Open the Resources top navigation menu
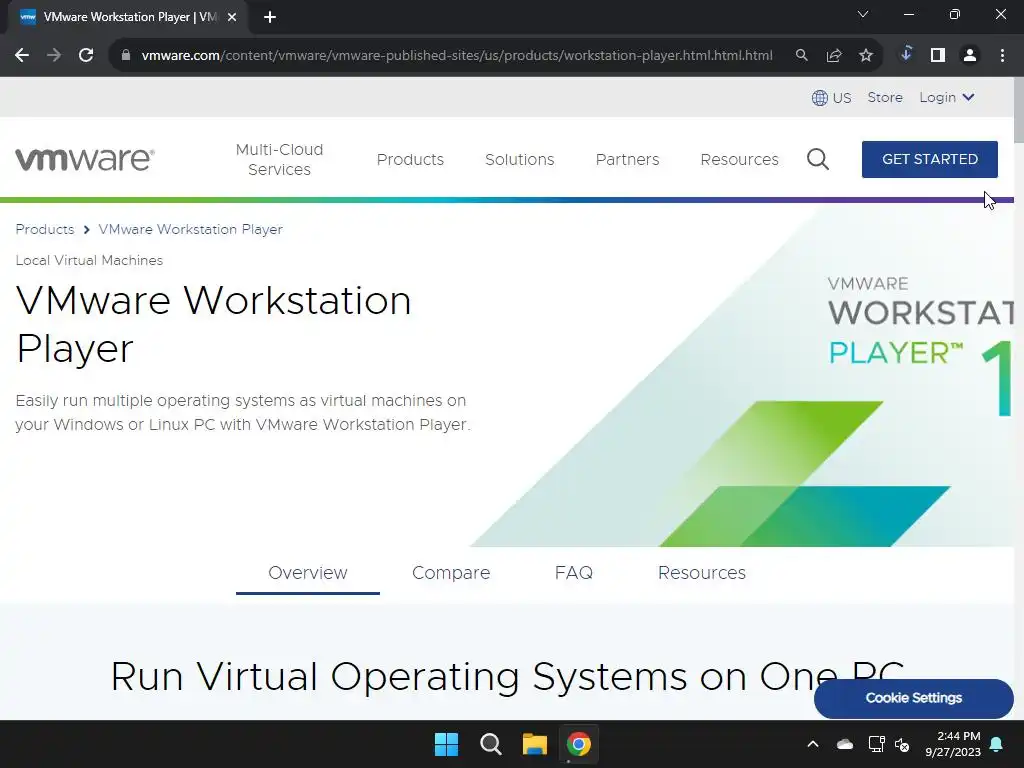 (739, 159)
